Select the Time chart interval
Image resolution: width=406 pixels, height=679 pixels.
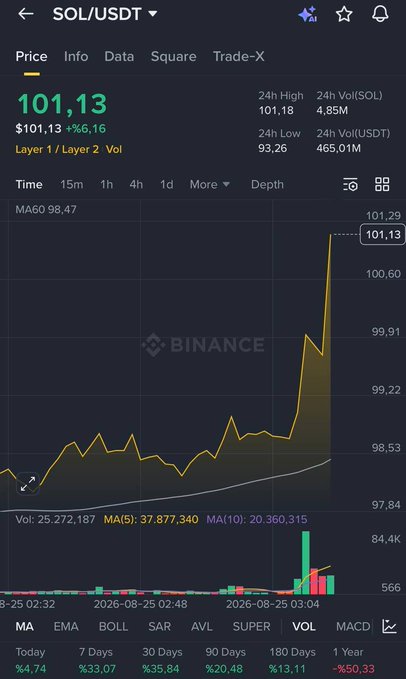[x=29, y=184]
